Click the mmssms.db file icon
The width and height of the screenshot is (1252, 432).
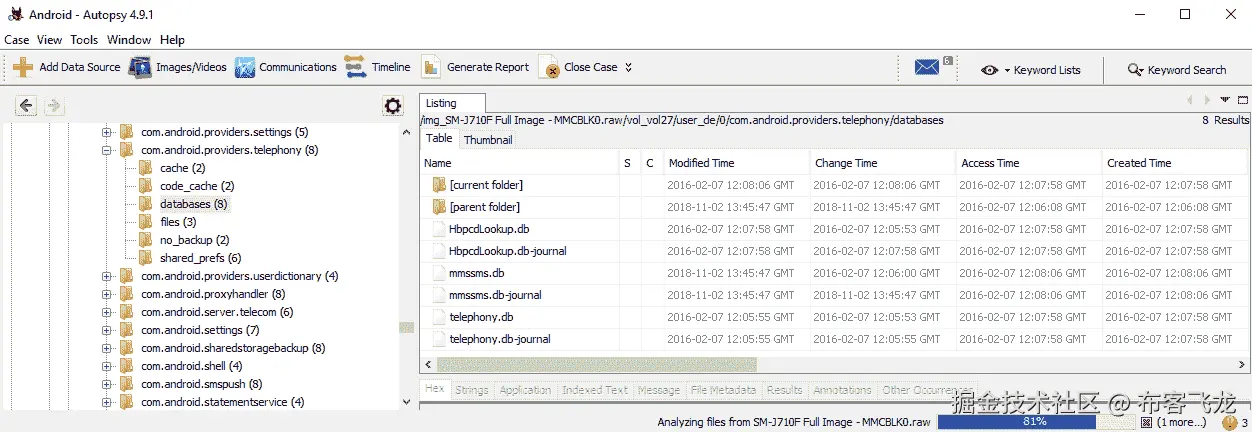tap(439, 273)
